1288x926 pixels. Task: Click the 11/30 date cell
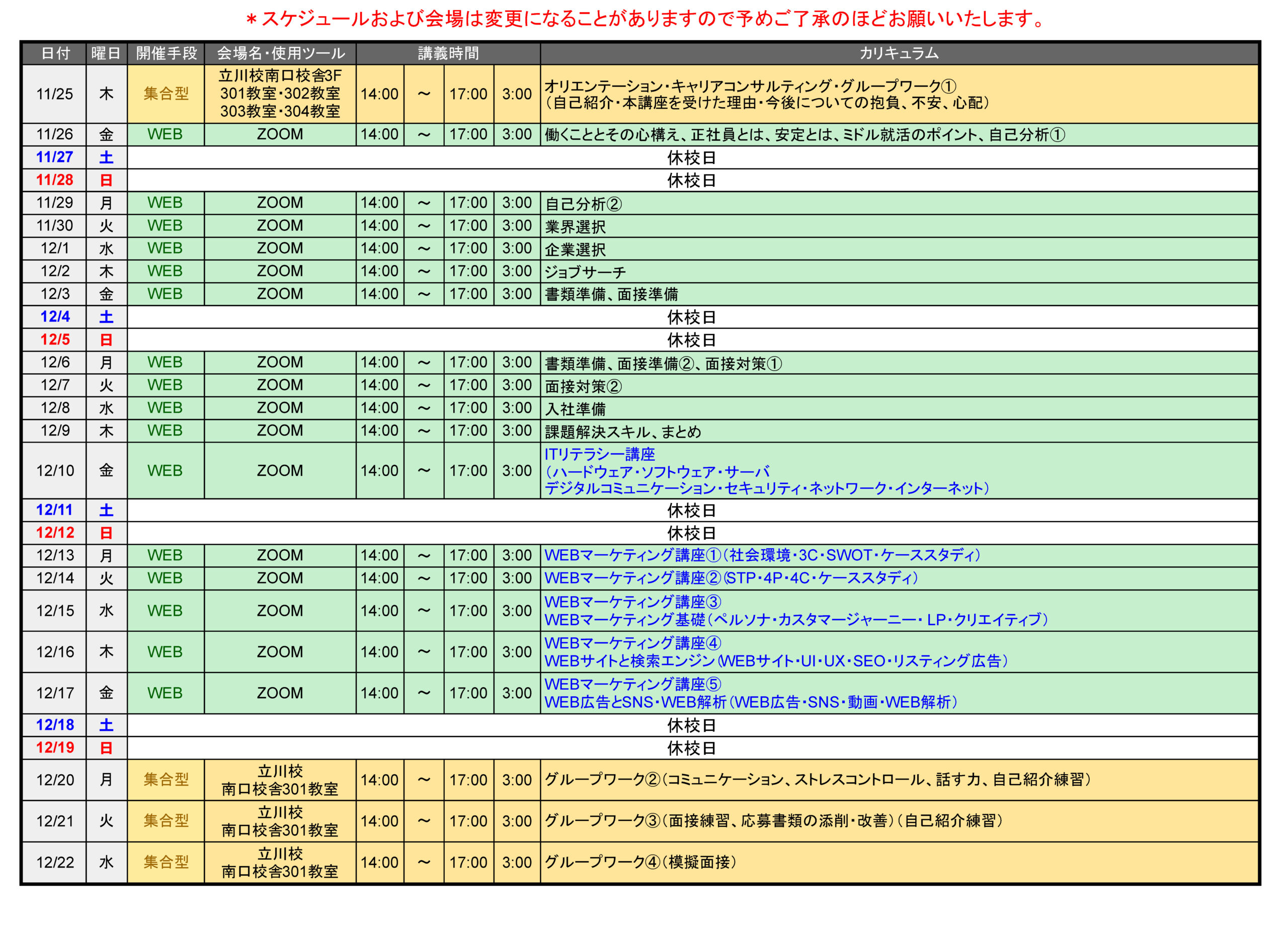pos(54,226)
